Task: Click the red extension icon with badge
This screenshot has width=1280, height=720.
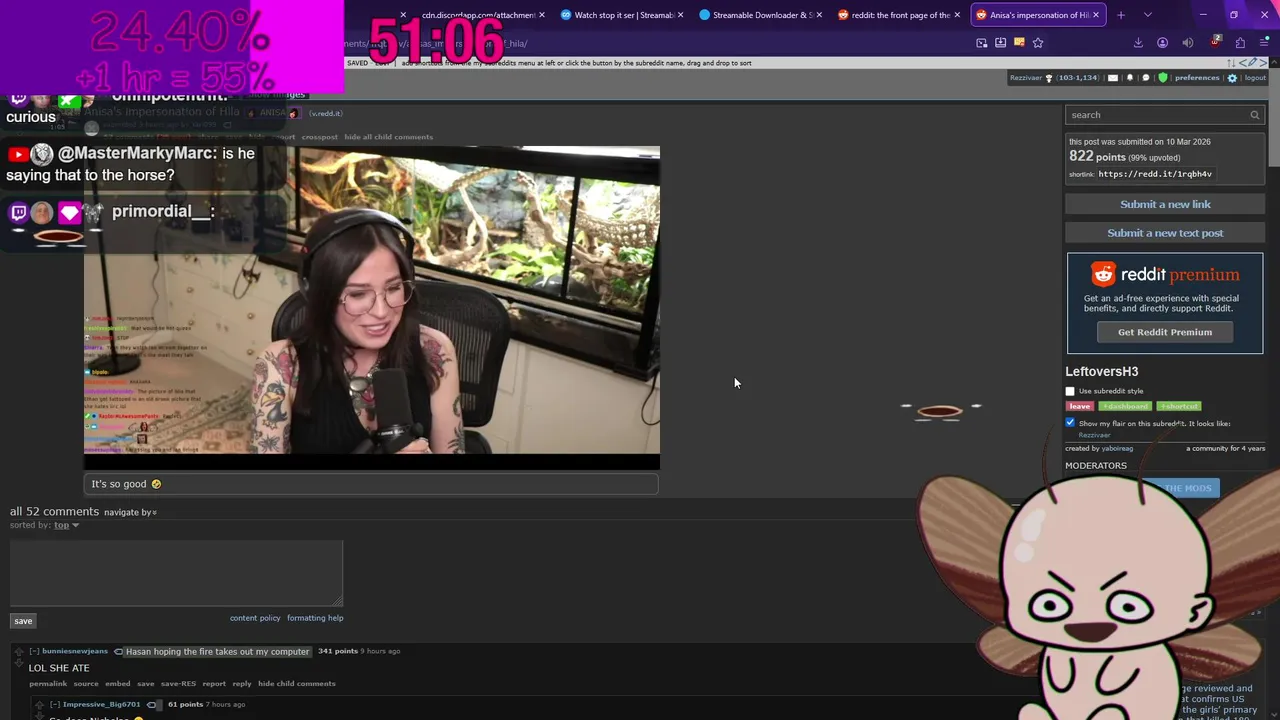Action: click(x=1214, y=42)
